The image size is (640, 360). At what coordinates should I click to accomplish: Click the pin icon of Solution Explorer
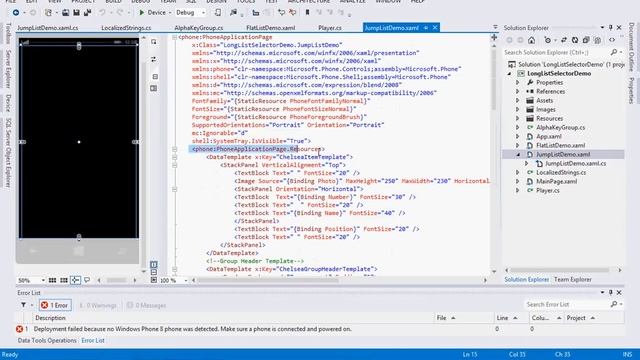(x=611, y=27)
